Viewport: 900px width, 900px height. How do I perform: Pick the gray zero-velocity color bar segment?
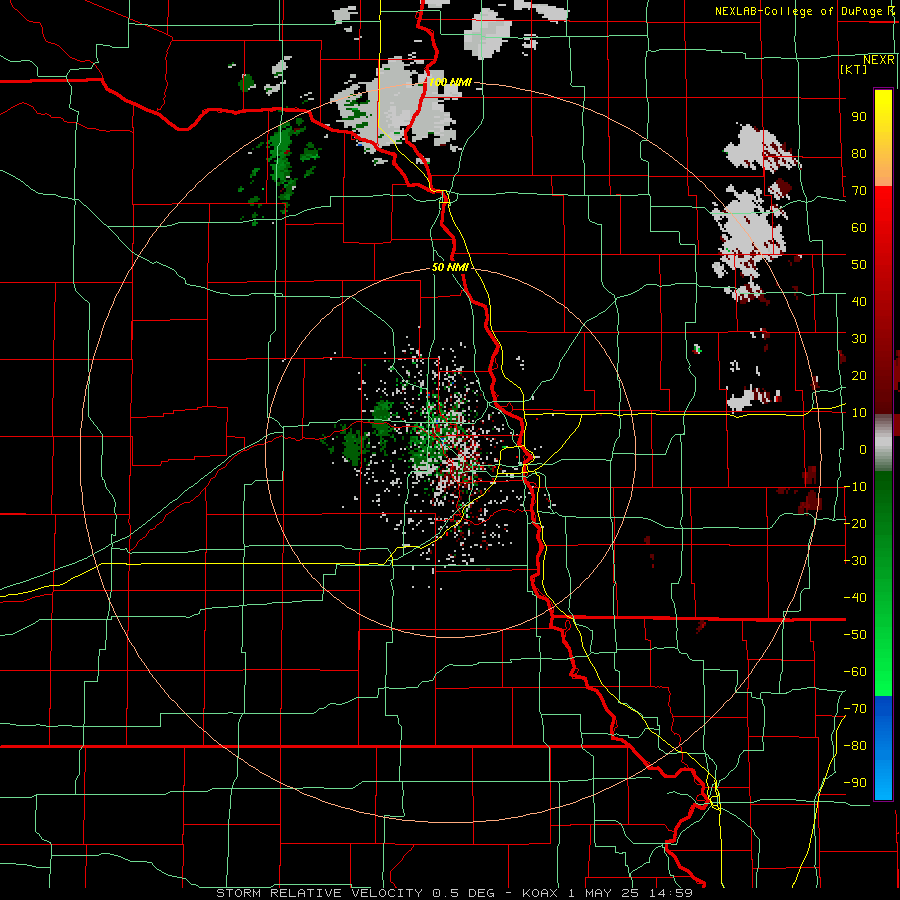coord(883,443)
